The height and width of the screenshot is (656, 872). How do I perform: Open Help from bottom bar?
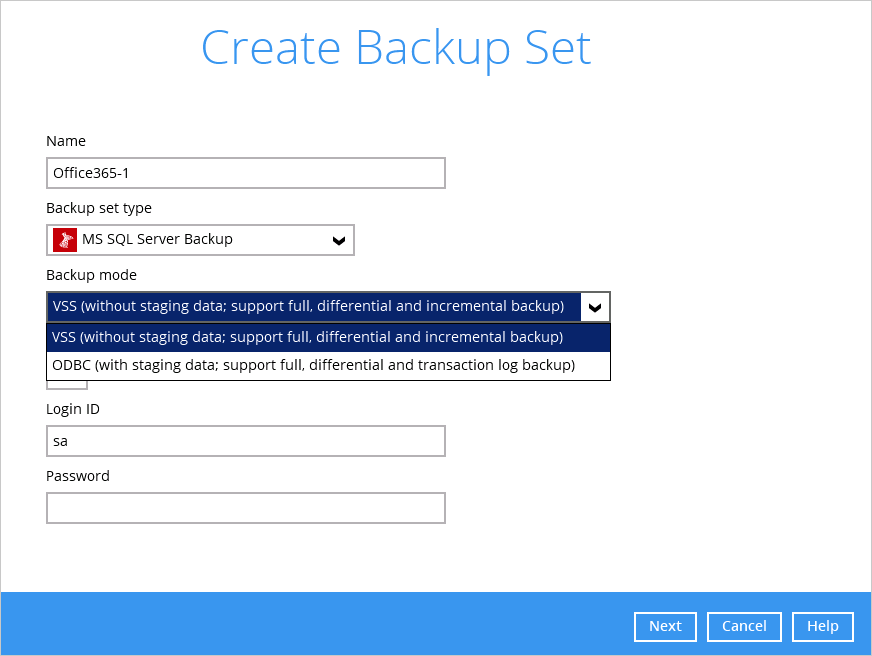[823, 627]
